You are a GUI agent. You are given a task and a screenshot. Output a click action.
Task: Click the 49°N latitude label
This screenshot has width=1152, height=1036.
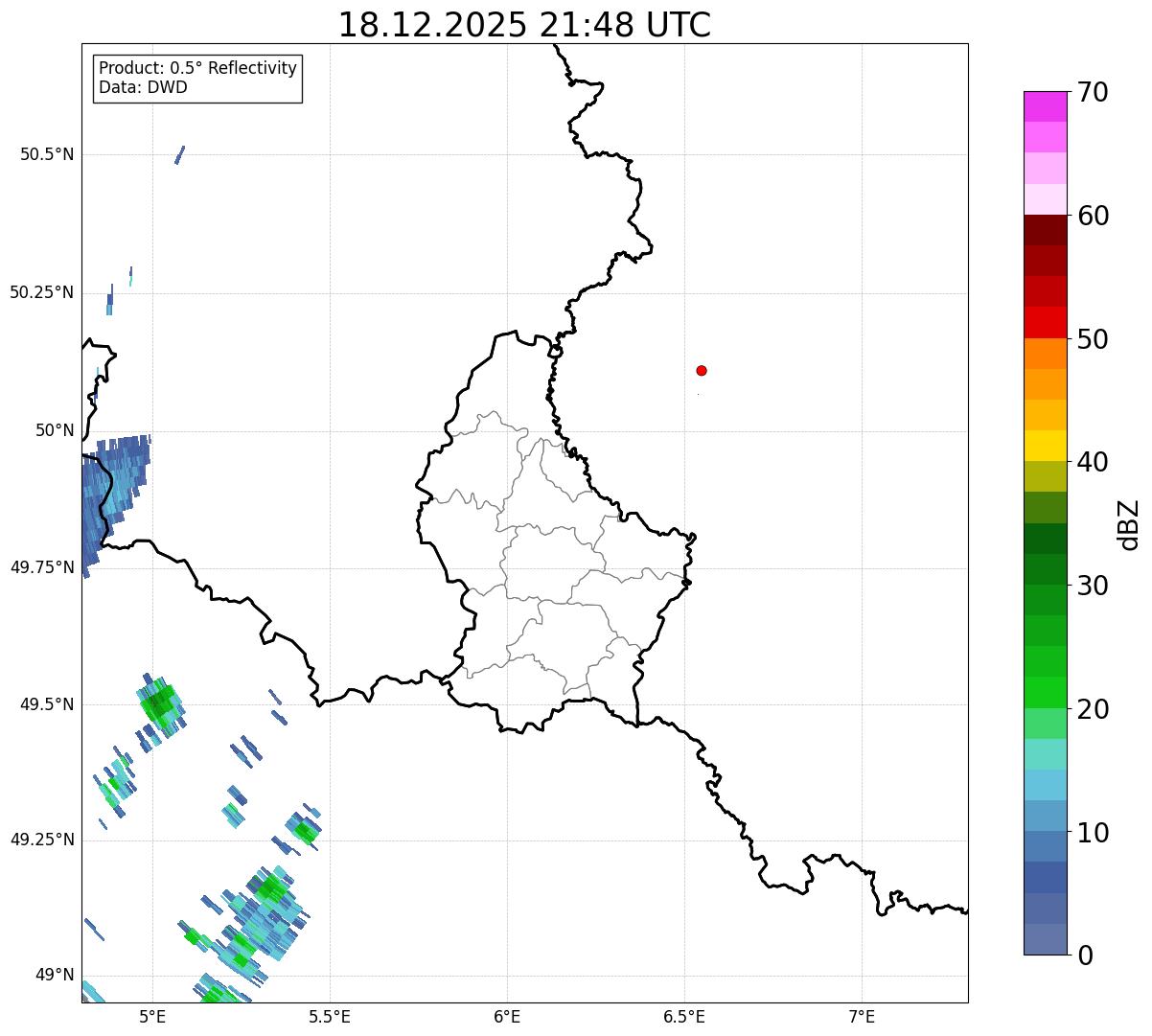(55, 975)
